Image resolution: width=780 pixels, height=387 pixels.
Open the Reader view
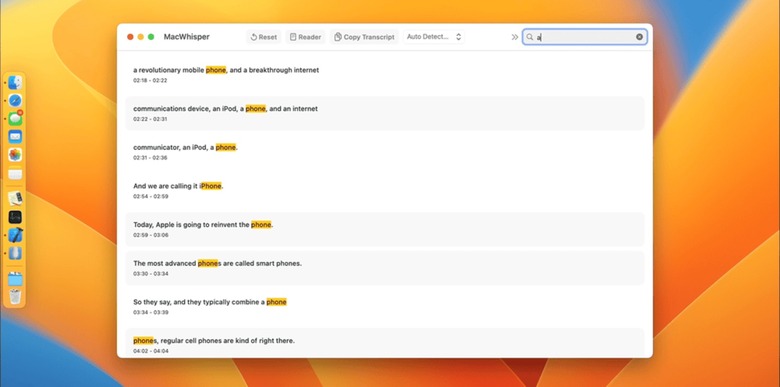click(305, 37)
